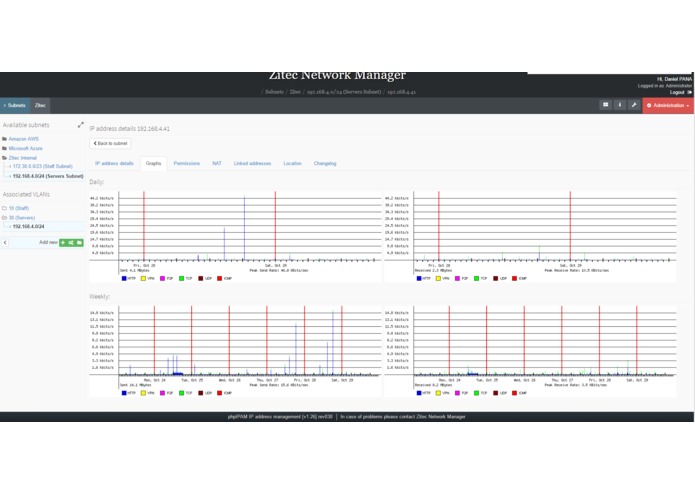Image resolution: width=695 pixels, height=494 pixels.
Task: Open the Changelog tab
Action: [x=325, y=163]
